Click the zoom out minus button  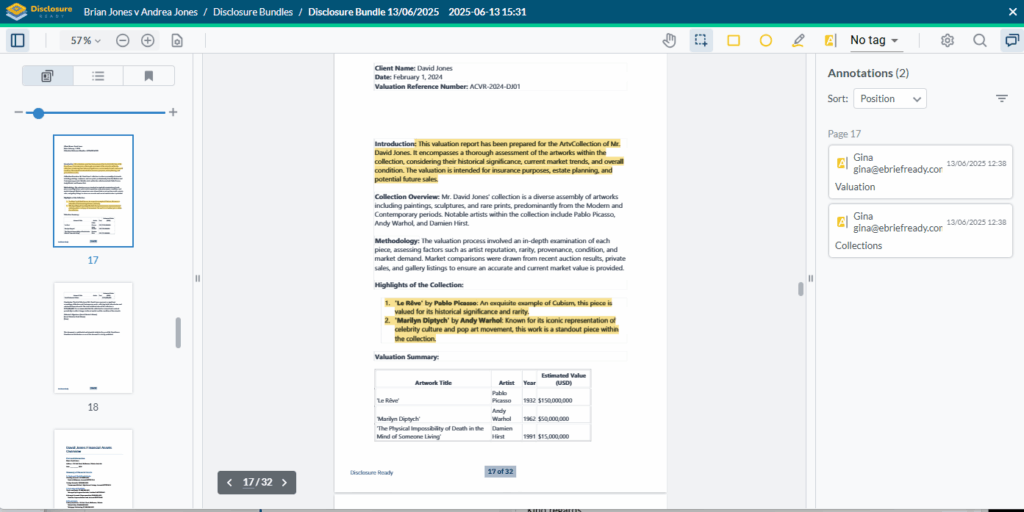(122, 41)
